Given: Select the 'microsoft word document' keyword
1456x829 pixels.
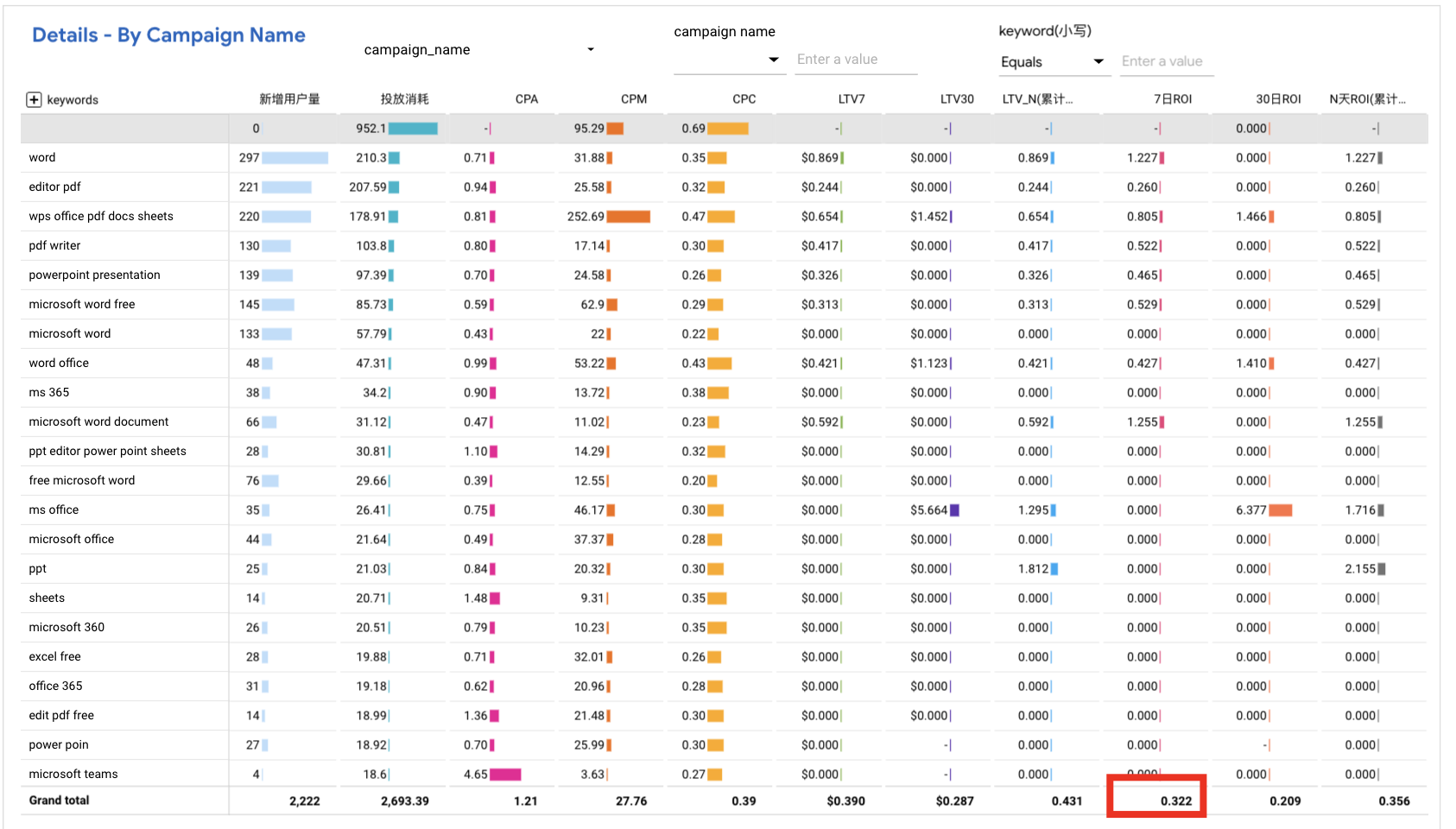Looking at the screenshot, I should point(98,421).
